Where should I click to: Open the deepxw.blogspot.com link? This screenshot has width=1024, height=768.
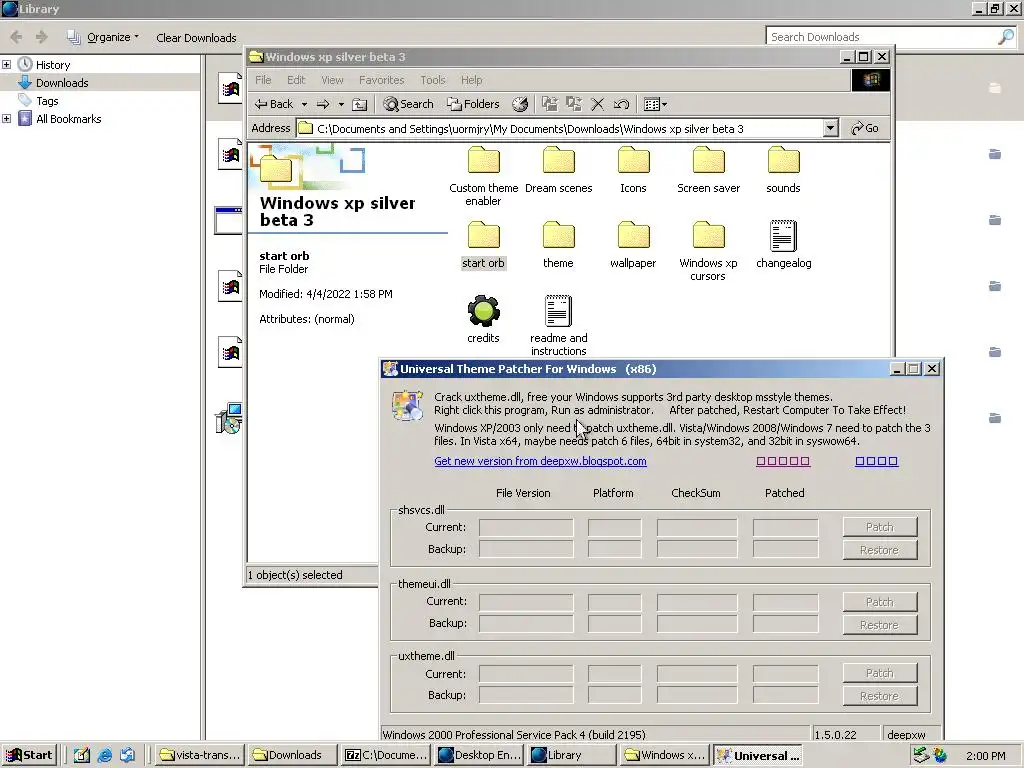click(x=540, y=461)
